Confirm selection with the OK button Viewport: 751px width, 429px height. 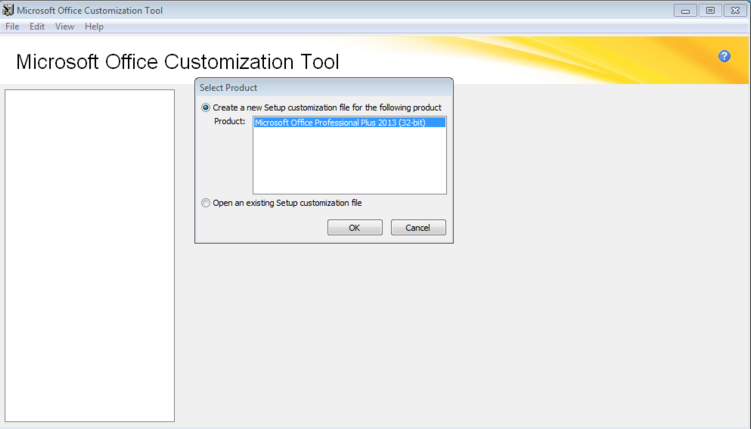click(355, 227)
